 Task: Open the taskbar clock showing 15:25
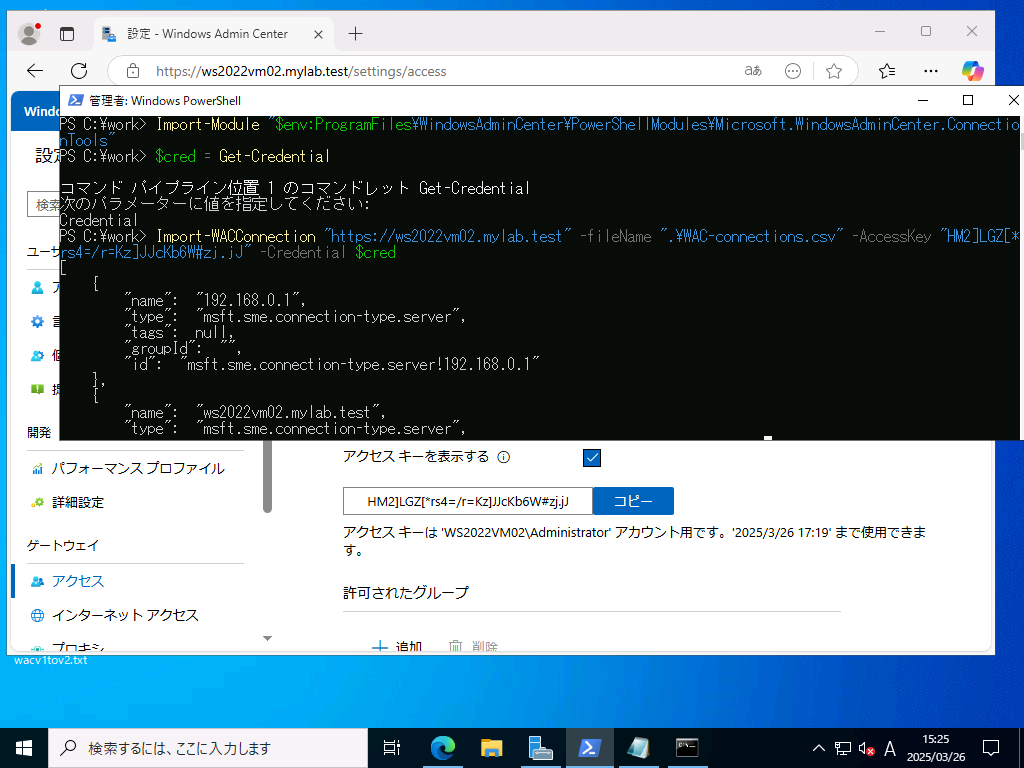[936, 748]
